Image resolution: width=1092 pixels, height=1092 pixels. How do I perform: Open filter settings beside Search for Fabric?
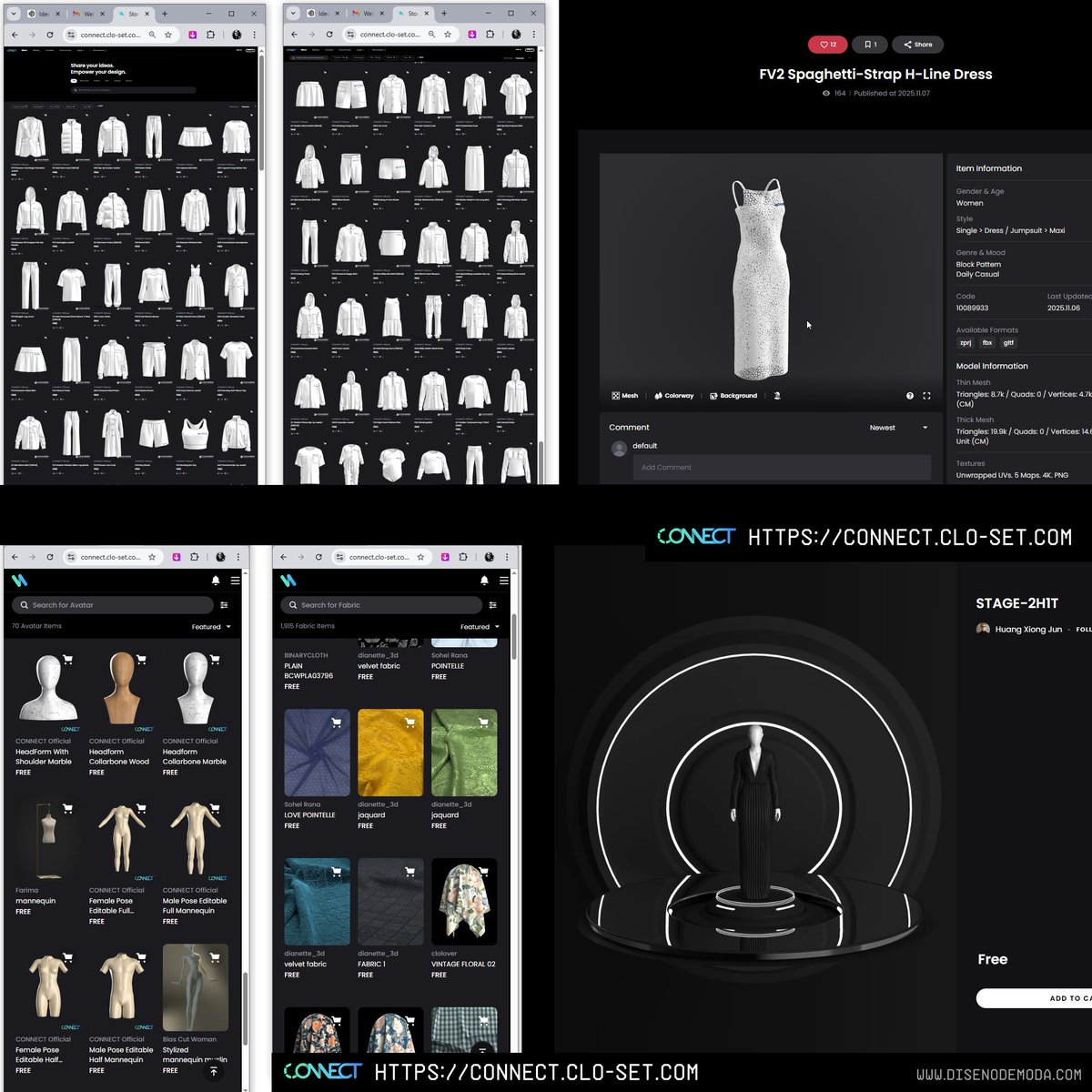[x=492, y=605]
